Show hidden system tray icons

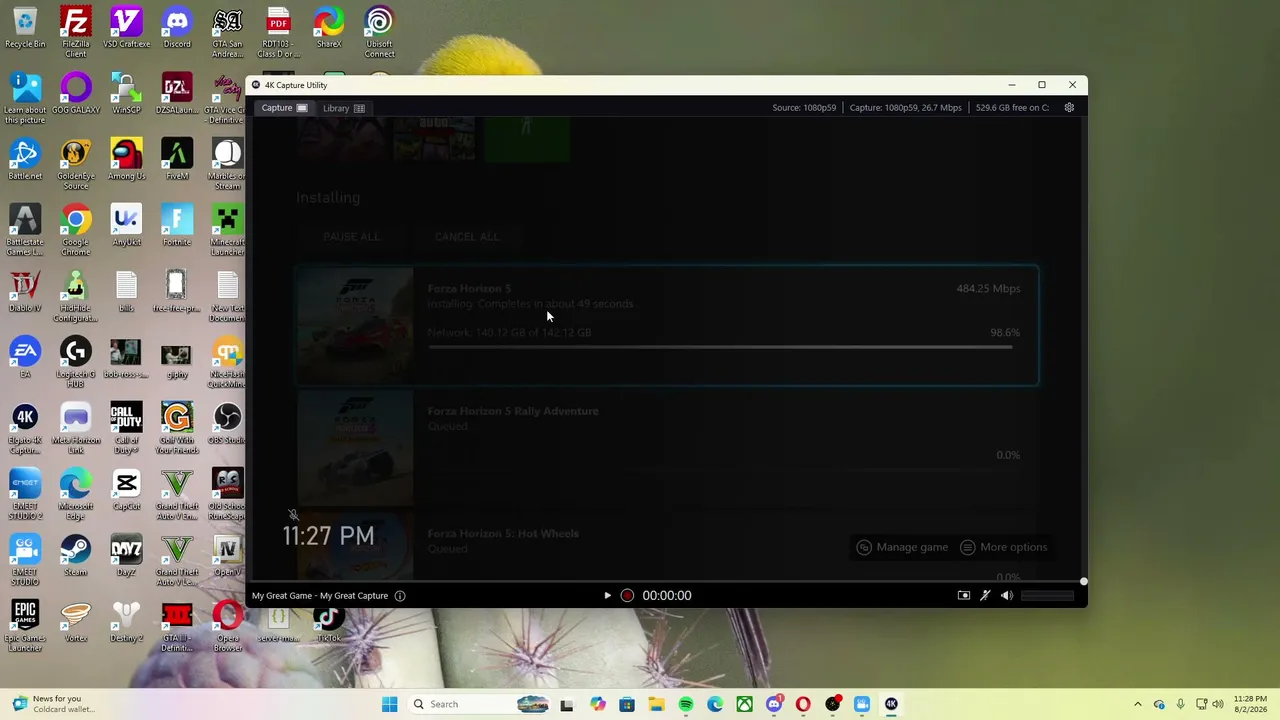(x=1137, y=704)
